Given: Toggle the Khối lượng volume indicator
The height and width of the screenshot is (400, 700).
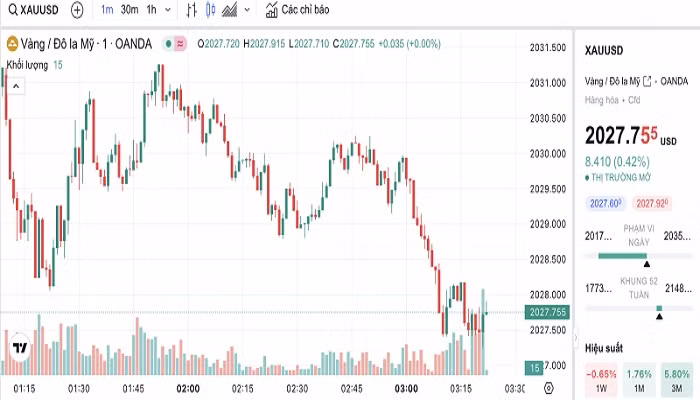Looking at the screenshot, I should pyautogui.click(x=28, y=65).
